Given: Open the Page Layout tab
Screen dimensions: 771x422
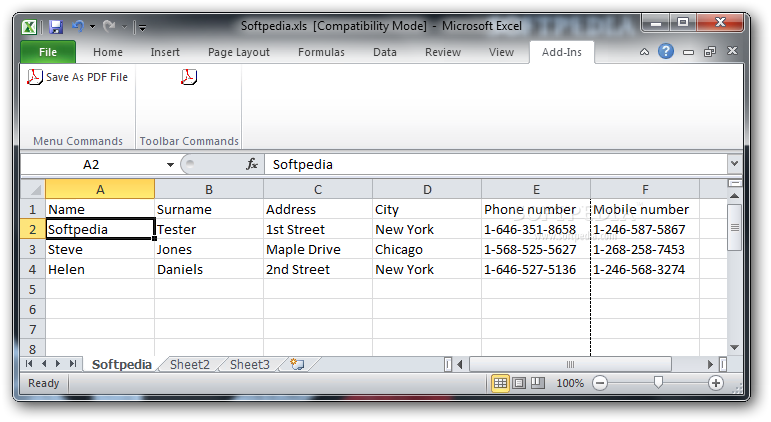Looking at the screenshot, I should pyautogui.click(x=238, y=52).
